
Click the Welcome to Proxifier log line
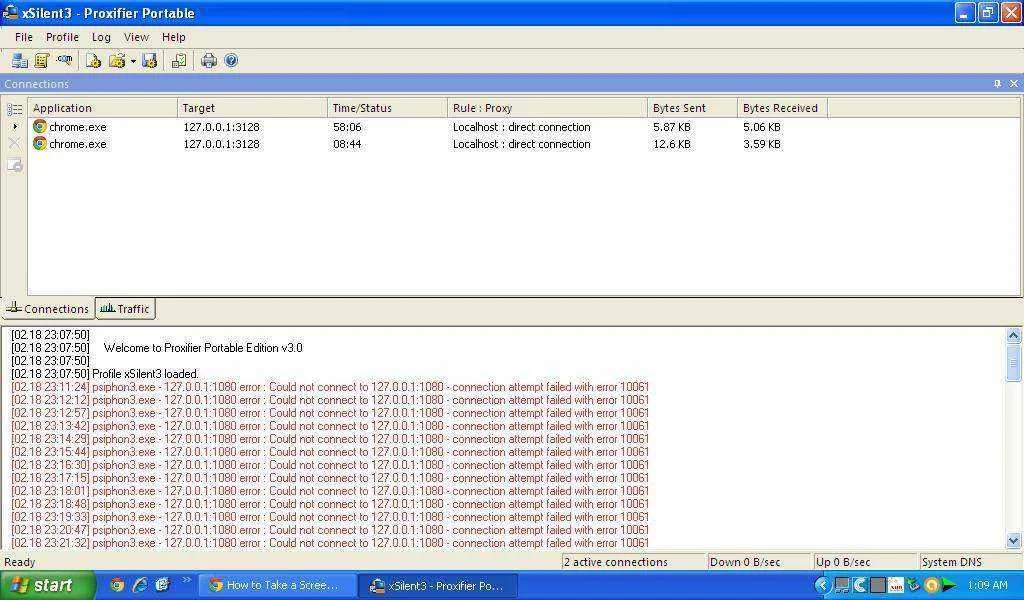(157, 348)
